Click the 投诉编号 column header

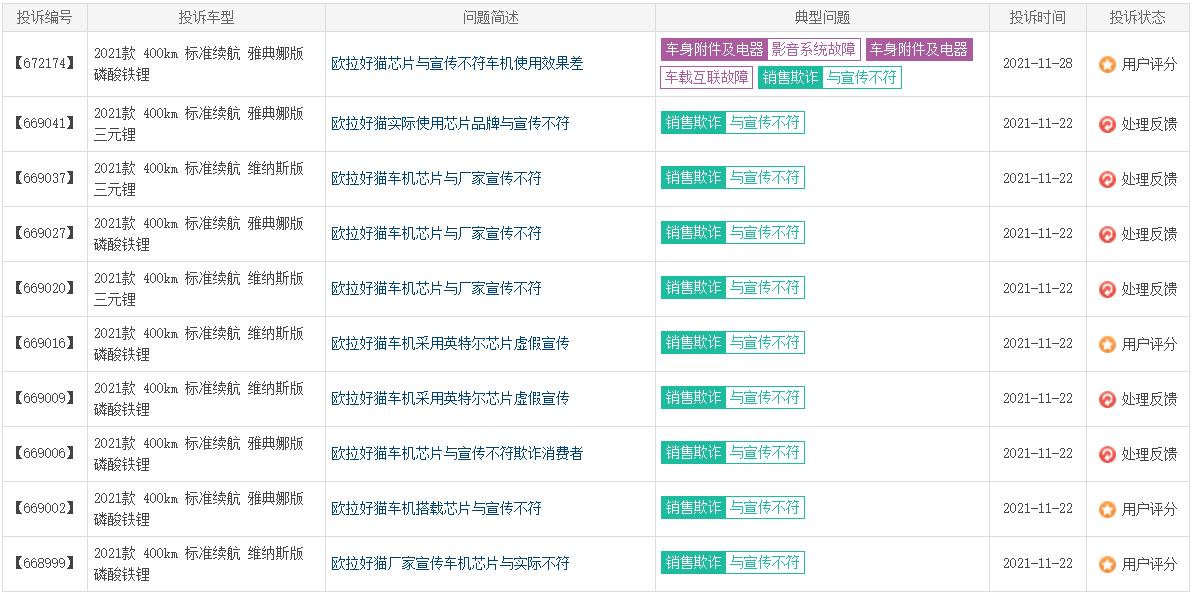pos(45,17)
